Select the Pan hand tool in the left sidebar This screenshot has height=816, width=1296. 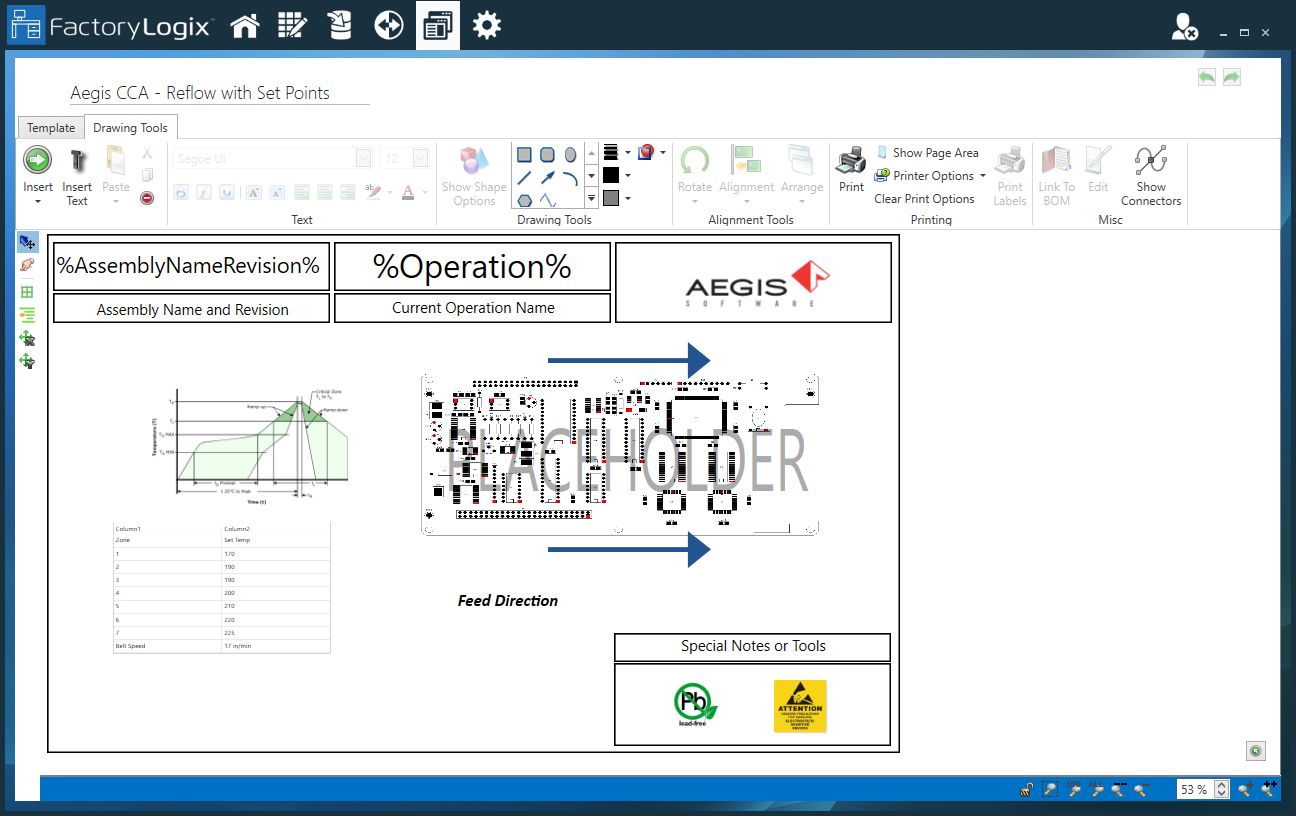pos(27,265)
